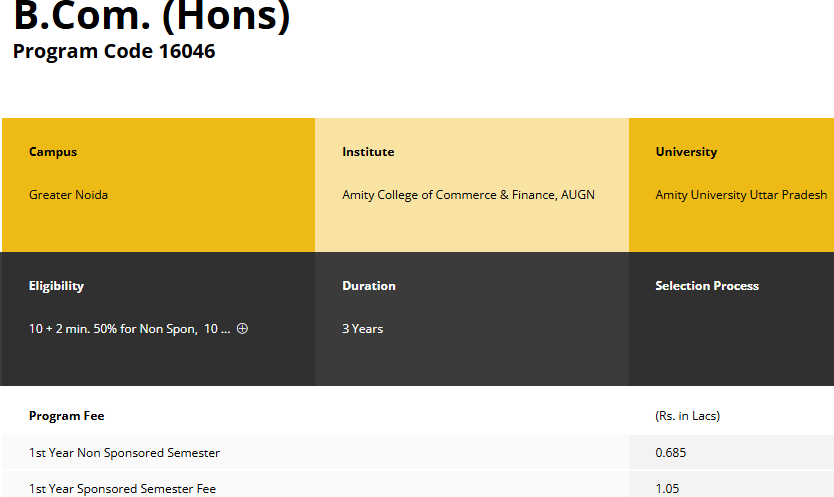Click the Duration heading

point(369,286)
